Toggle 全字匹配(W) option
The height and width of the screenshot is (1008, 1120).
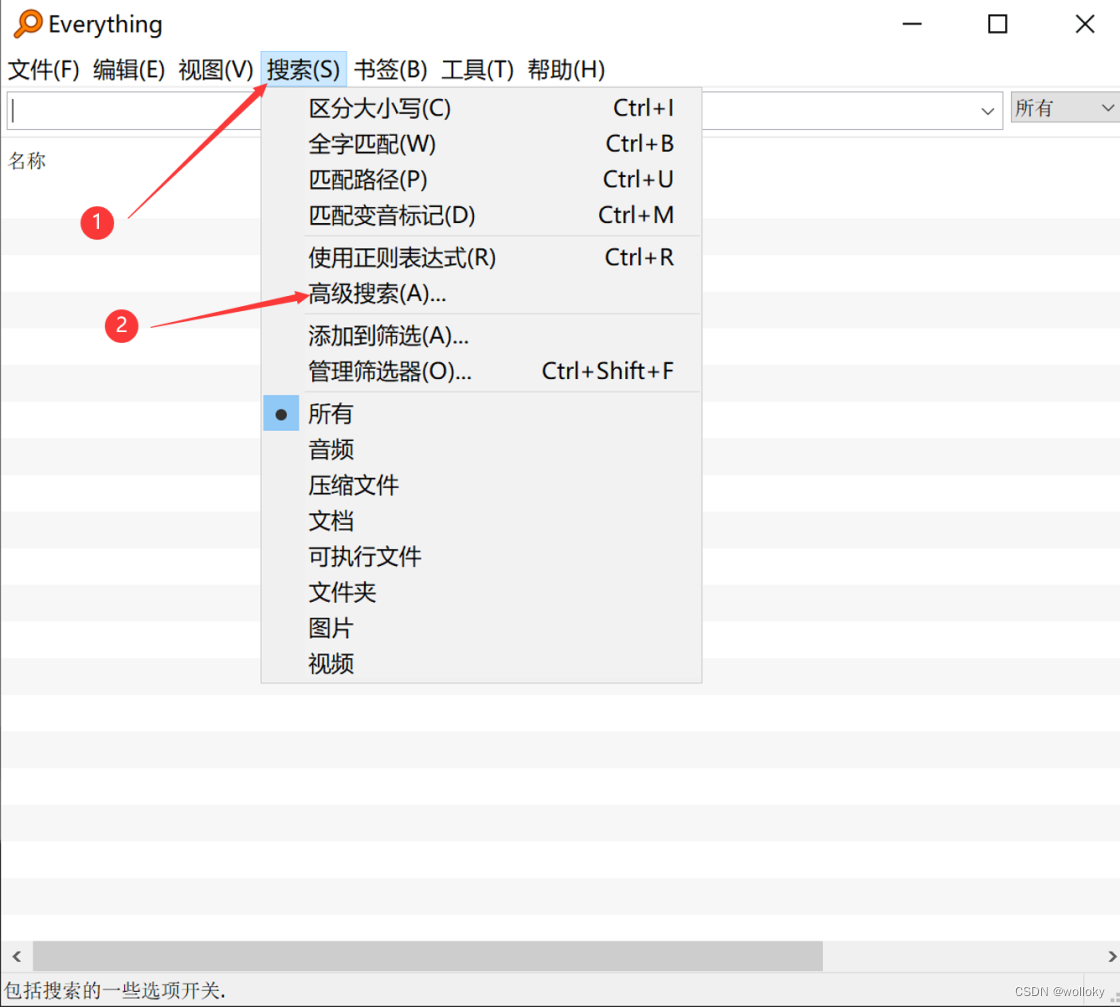(481, 144)
